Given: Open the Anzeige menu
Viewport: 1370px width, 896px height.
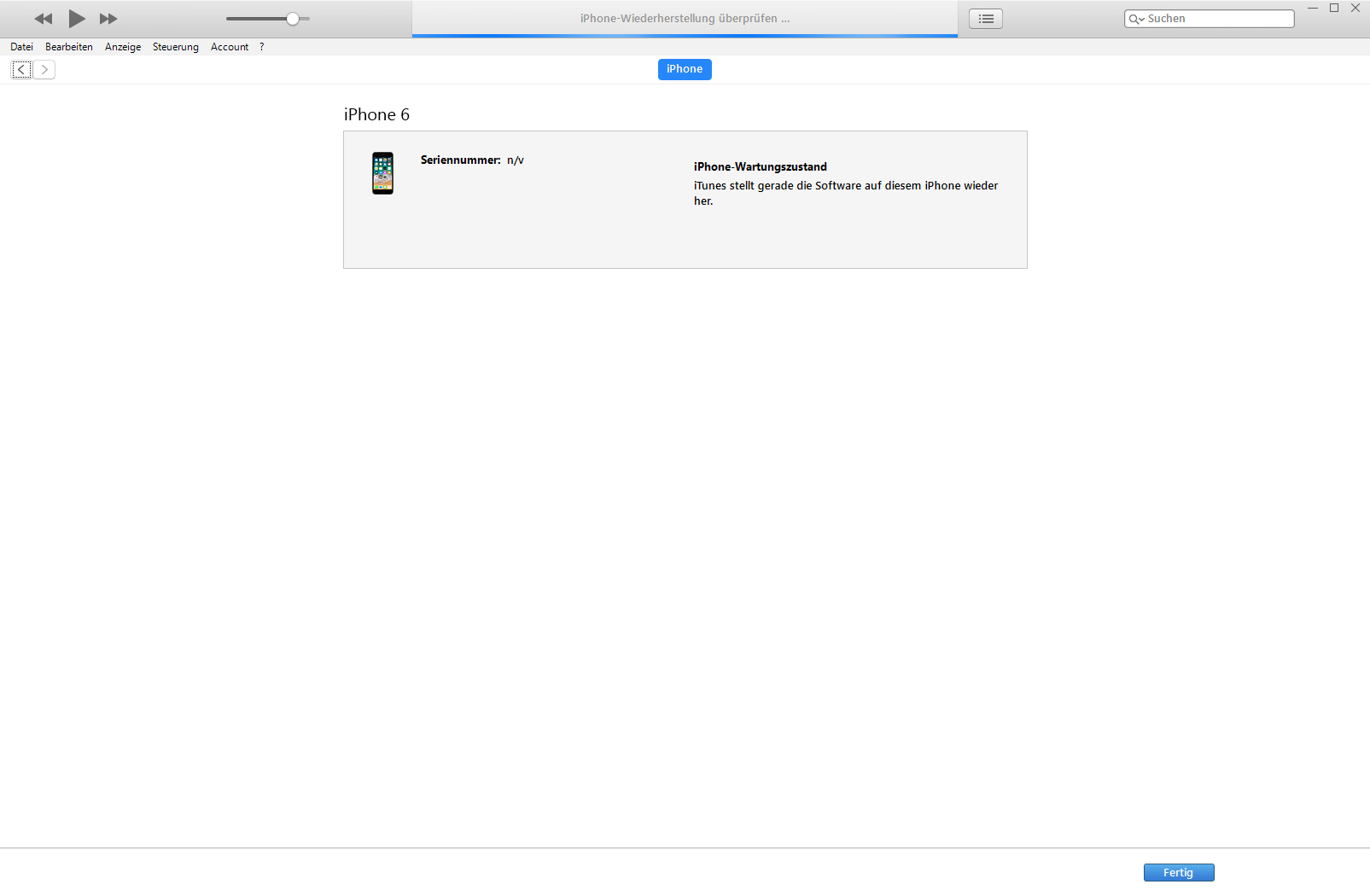Looking at the screenshot, I should [123, 47].
